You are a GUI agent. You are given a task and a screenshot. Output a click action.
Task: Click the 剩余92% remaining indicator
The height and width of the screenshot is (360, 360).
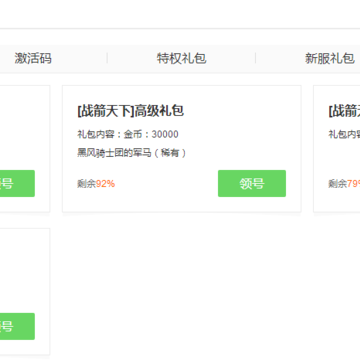(96, 184)
